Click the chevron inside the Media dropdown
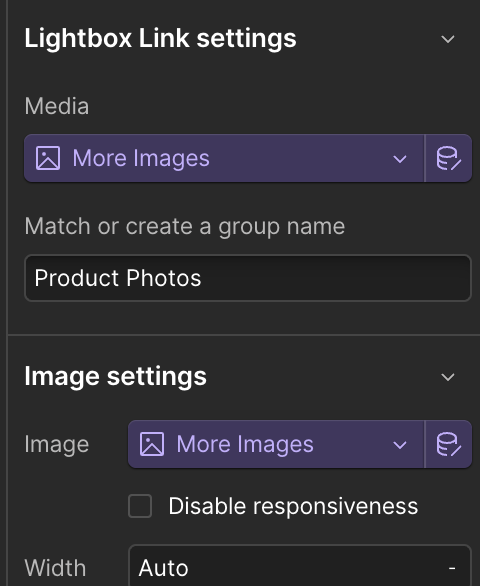480x586 pixels. click(x=400, y=159)
